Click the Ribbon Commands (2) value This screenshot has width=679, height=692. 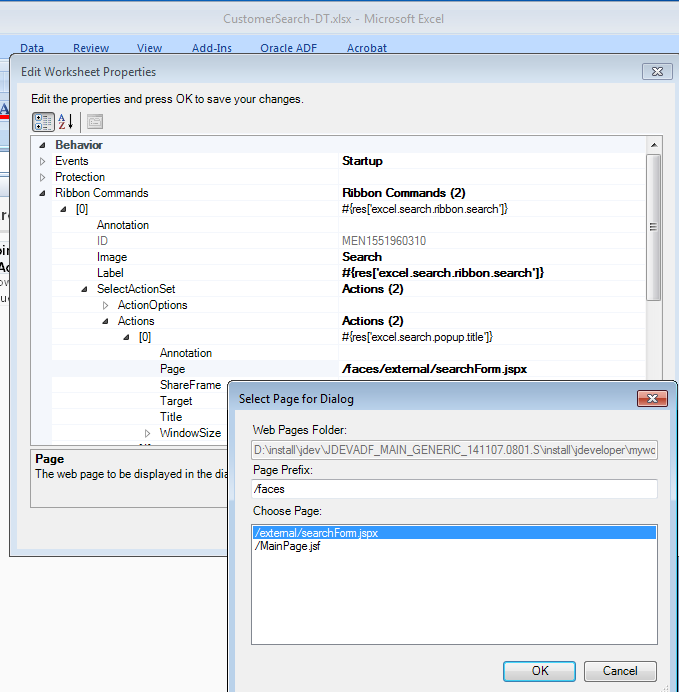tap(404, 193)
